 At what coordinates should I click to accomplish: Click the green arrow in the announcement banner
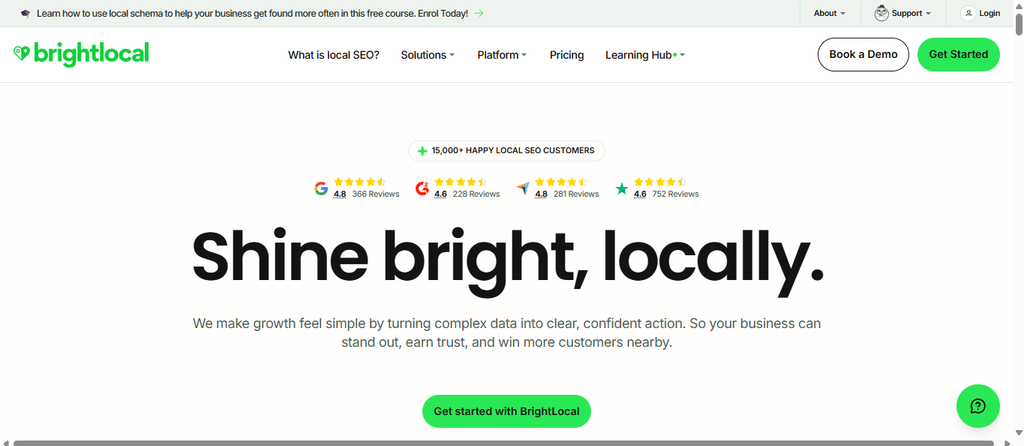(x=479, y=13)
